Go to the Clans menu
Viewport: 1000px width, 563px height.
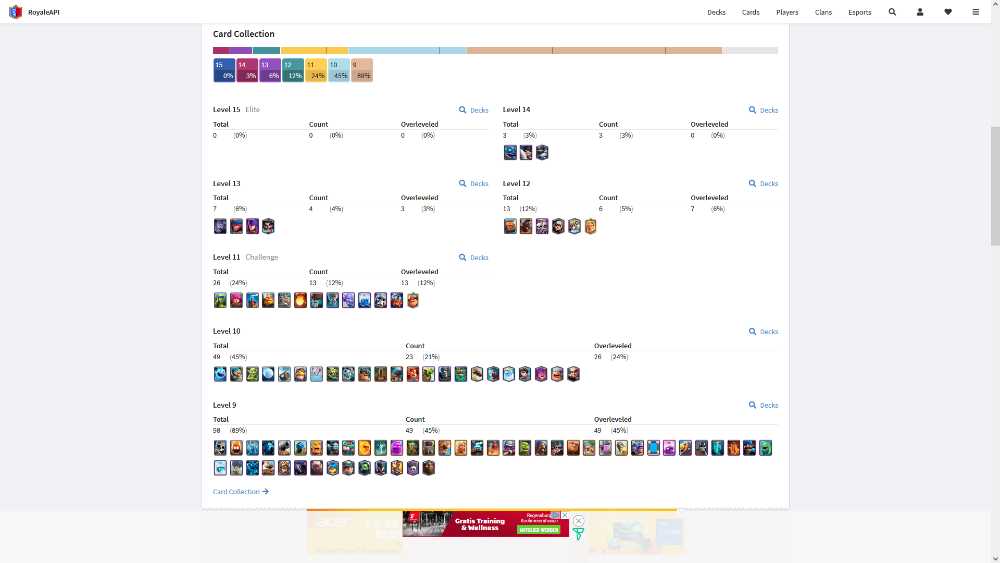pos(823,12)
